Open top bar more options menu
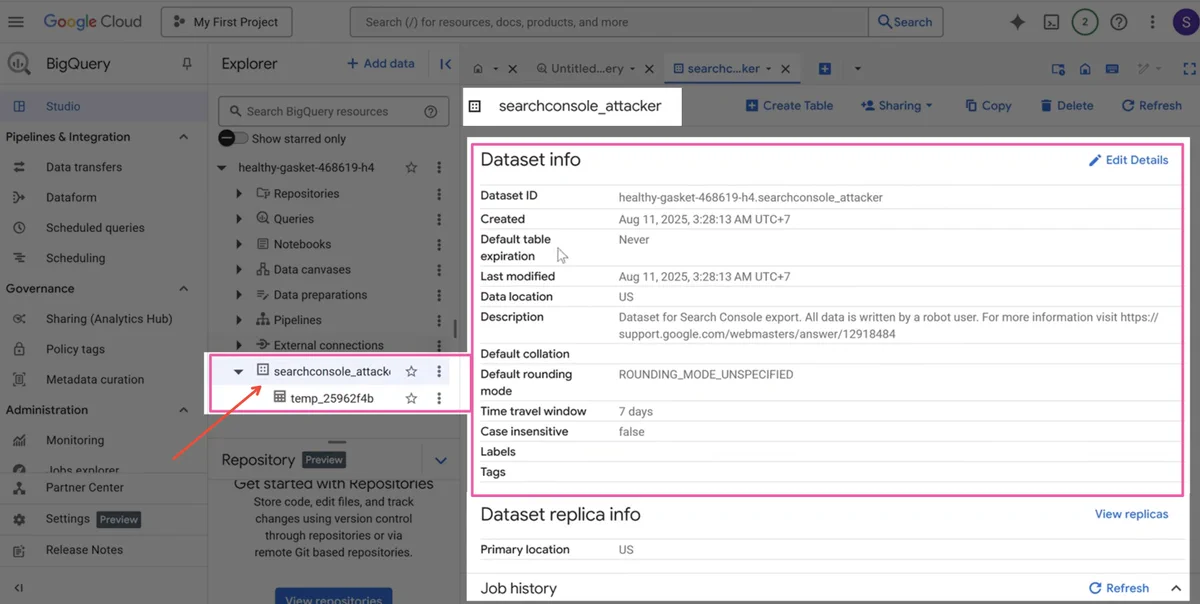Image resolution: width=1200 pixels, height=604 pixels. click(x=1153, y=22)
